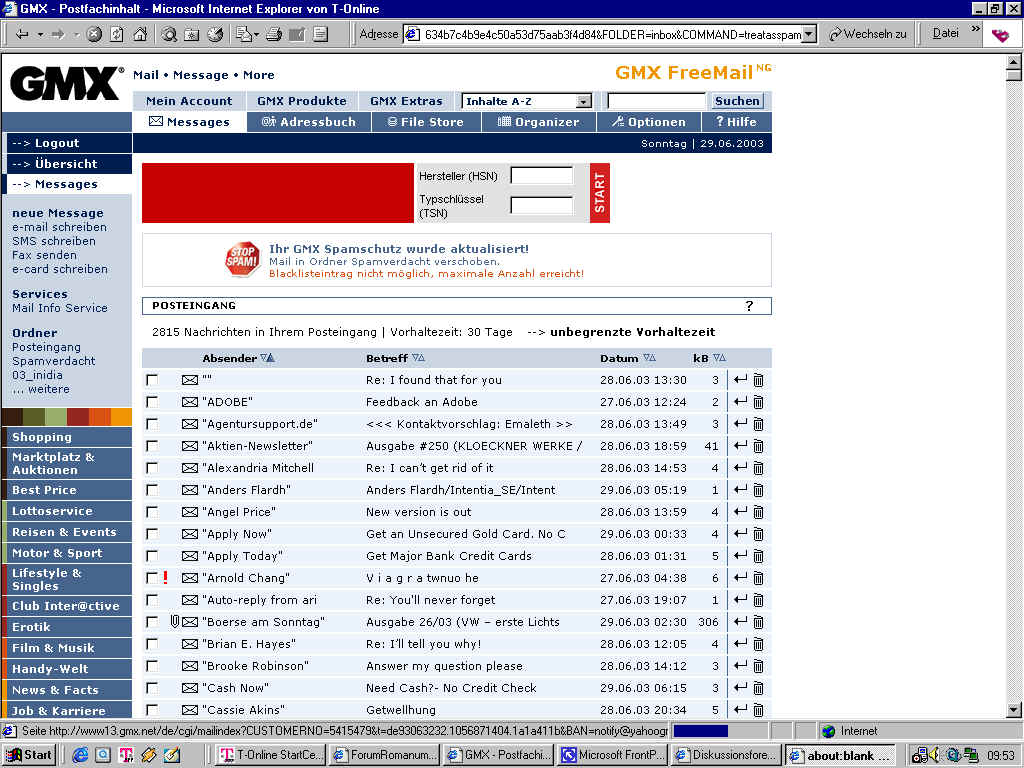
Task: Click the envelope icon for Arnold Chang message
Action: (189, 578)
